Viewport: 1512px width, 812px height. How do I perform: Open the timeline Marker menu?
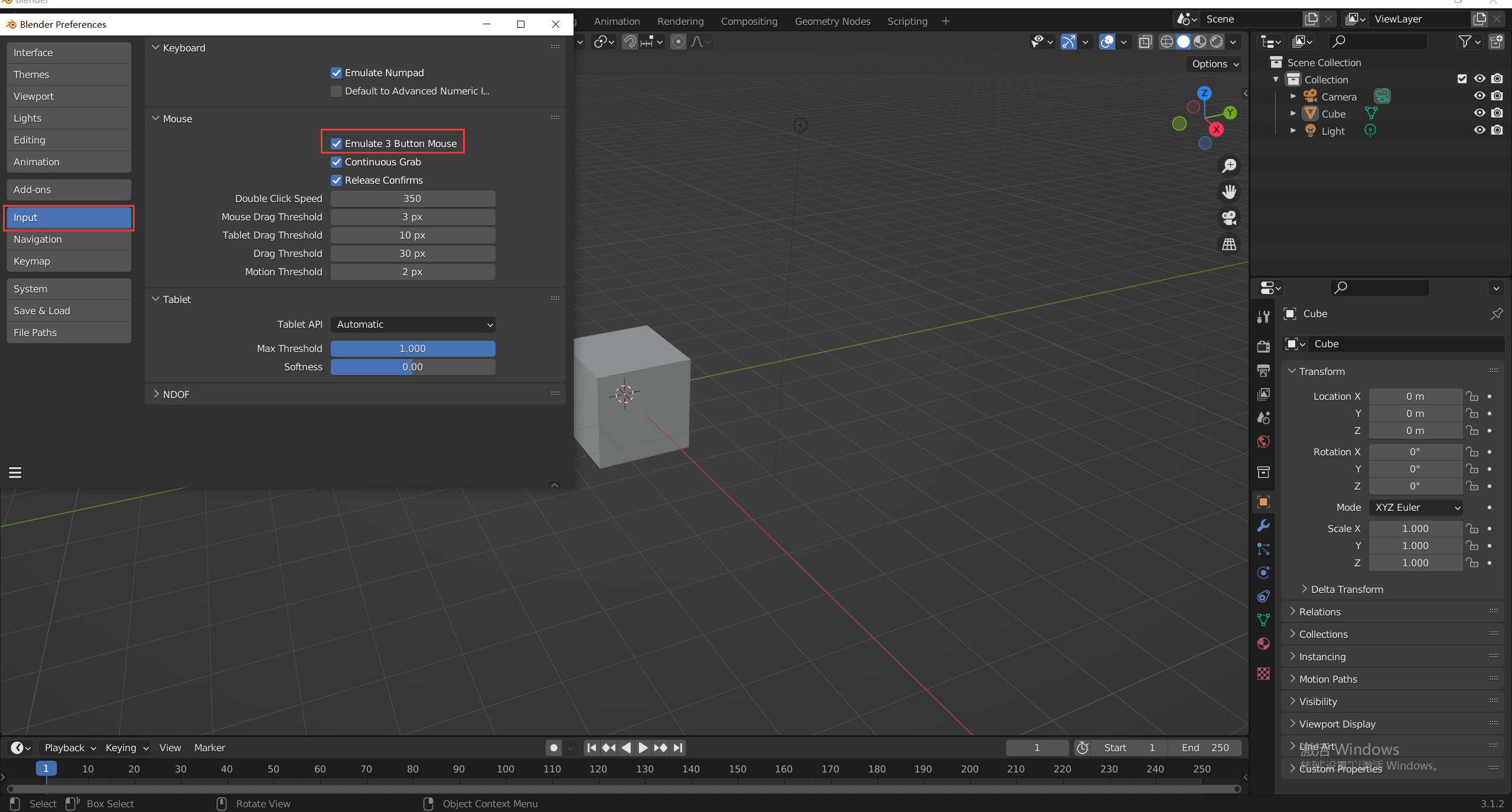[x=209, y=748]
